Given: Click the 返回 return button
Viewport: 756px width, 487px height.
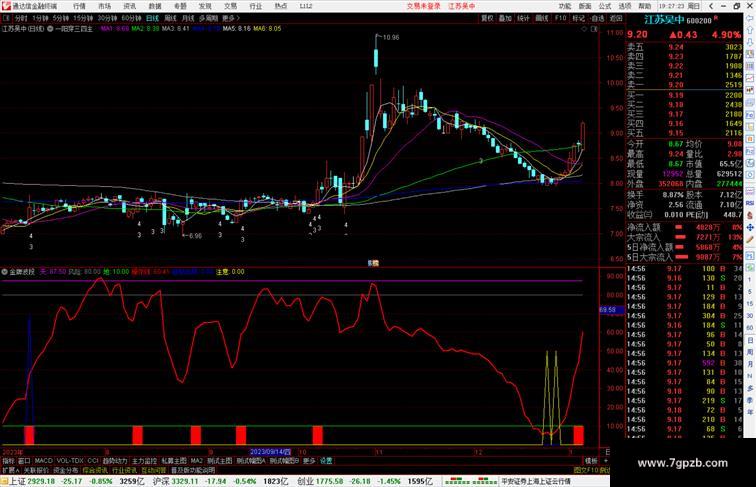Looking at the screenshot, I should [x=616, y=18].
